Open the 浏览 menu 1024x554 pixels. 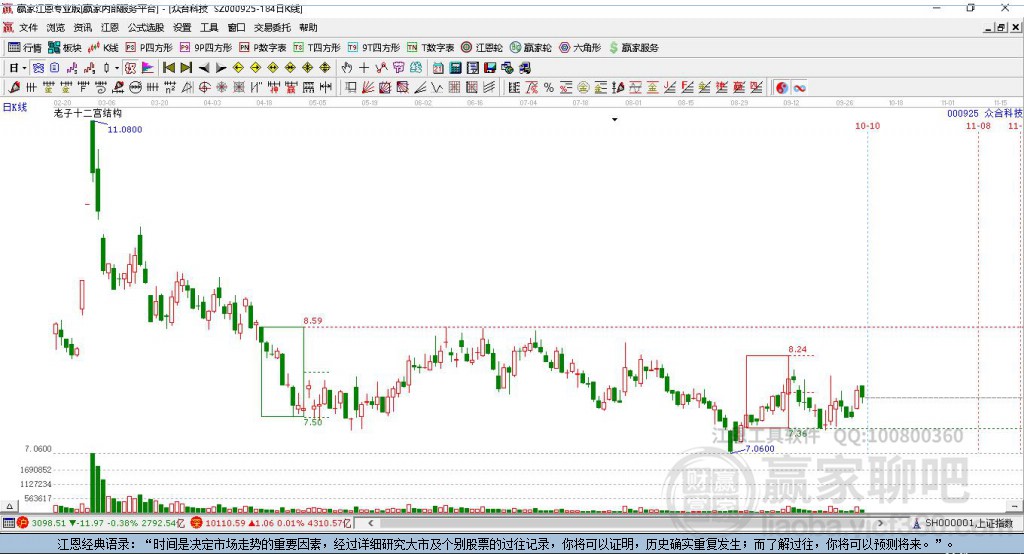coord(56,27)
